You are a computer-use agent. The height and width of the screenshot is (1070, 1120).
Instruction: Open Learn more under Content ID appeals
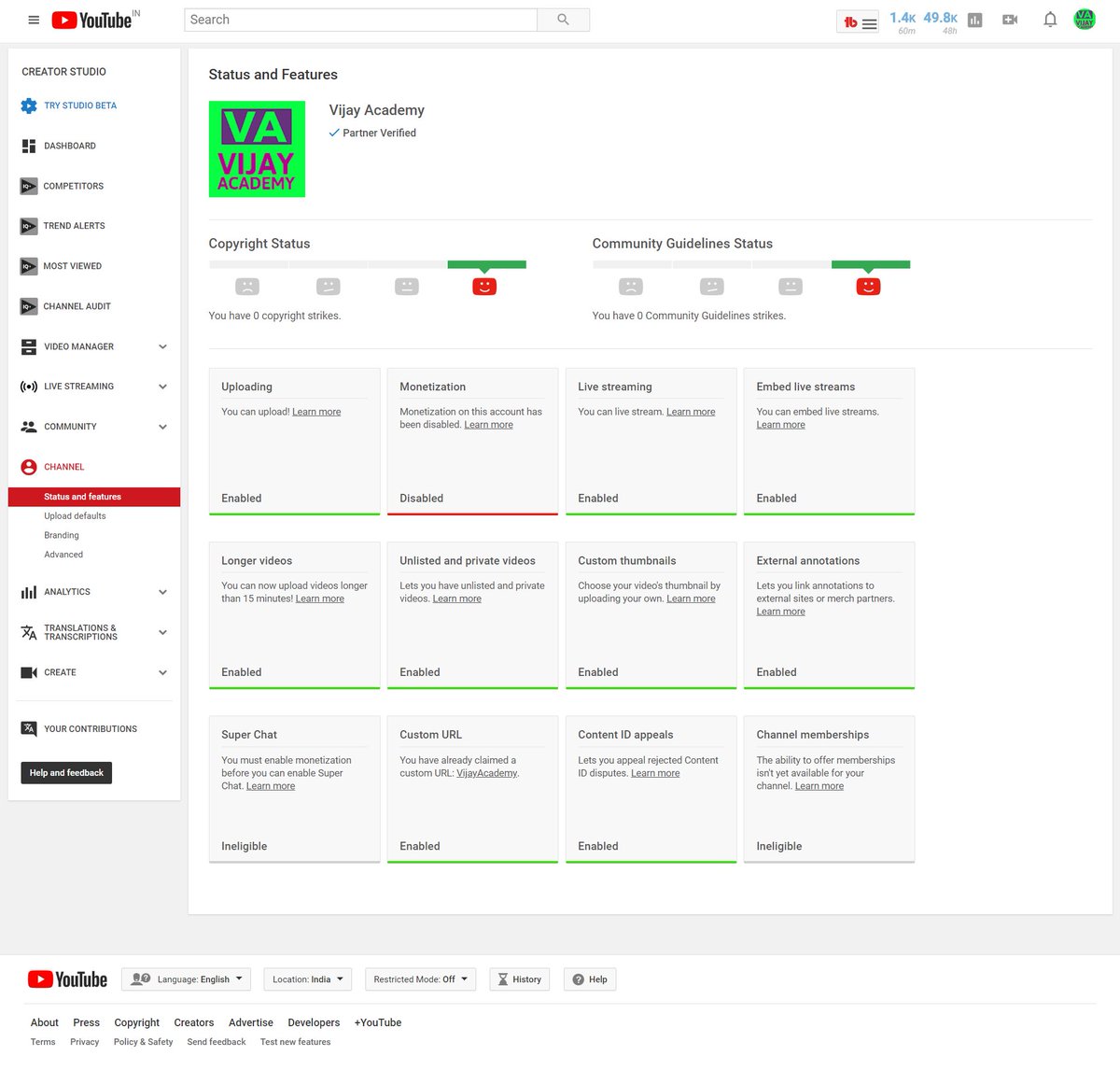point(655,773)
